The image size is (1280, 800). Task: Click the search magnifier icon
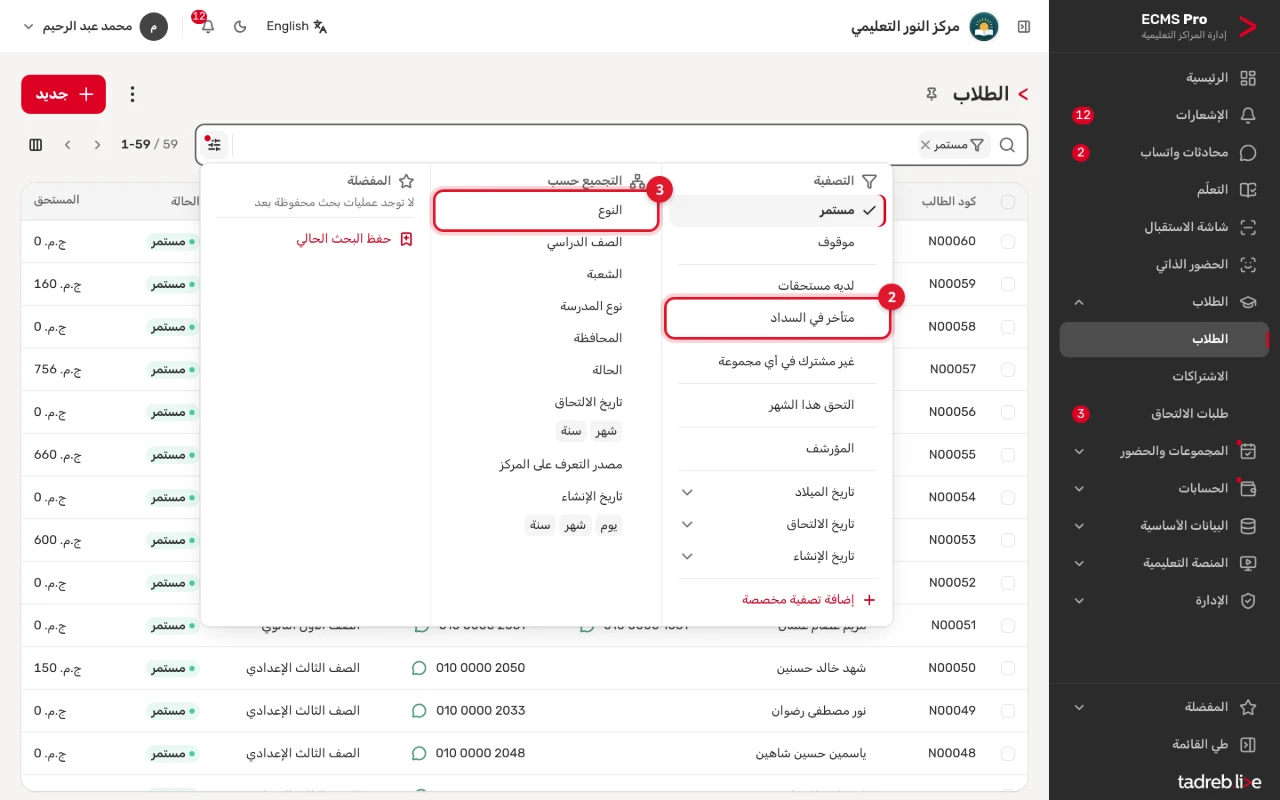[1007, 145]
